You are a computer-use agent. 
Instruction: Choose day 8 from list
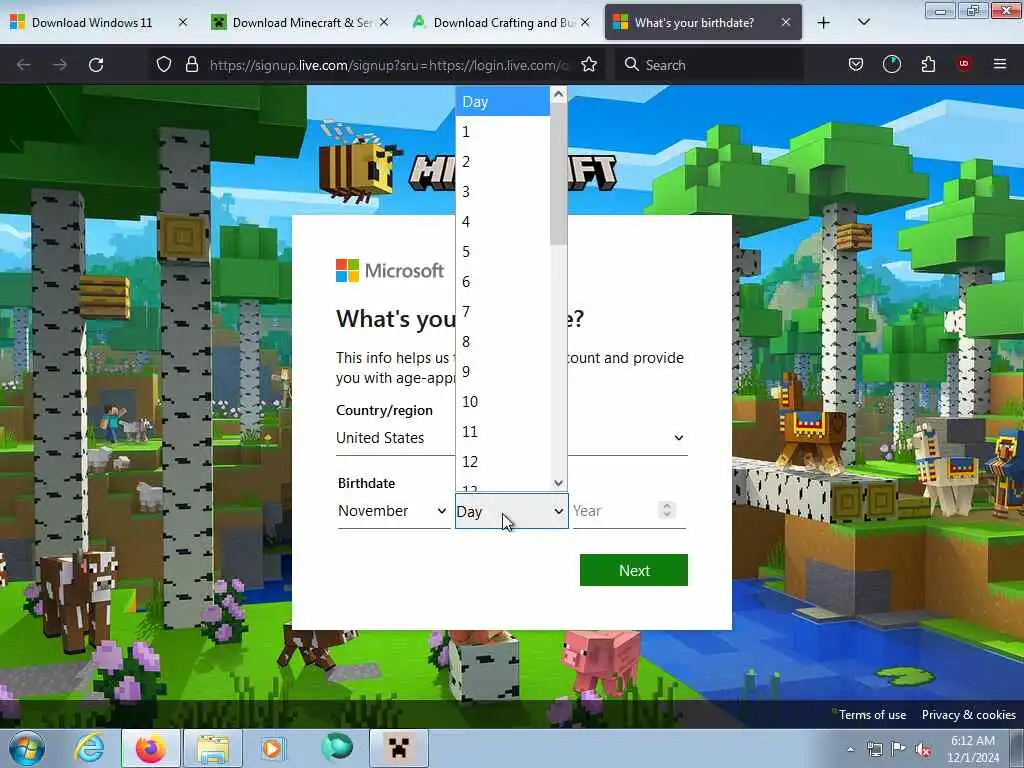[x=503, y=342]
